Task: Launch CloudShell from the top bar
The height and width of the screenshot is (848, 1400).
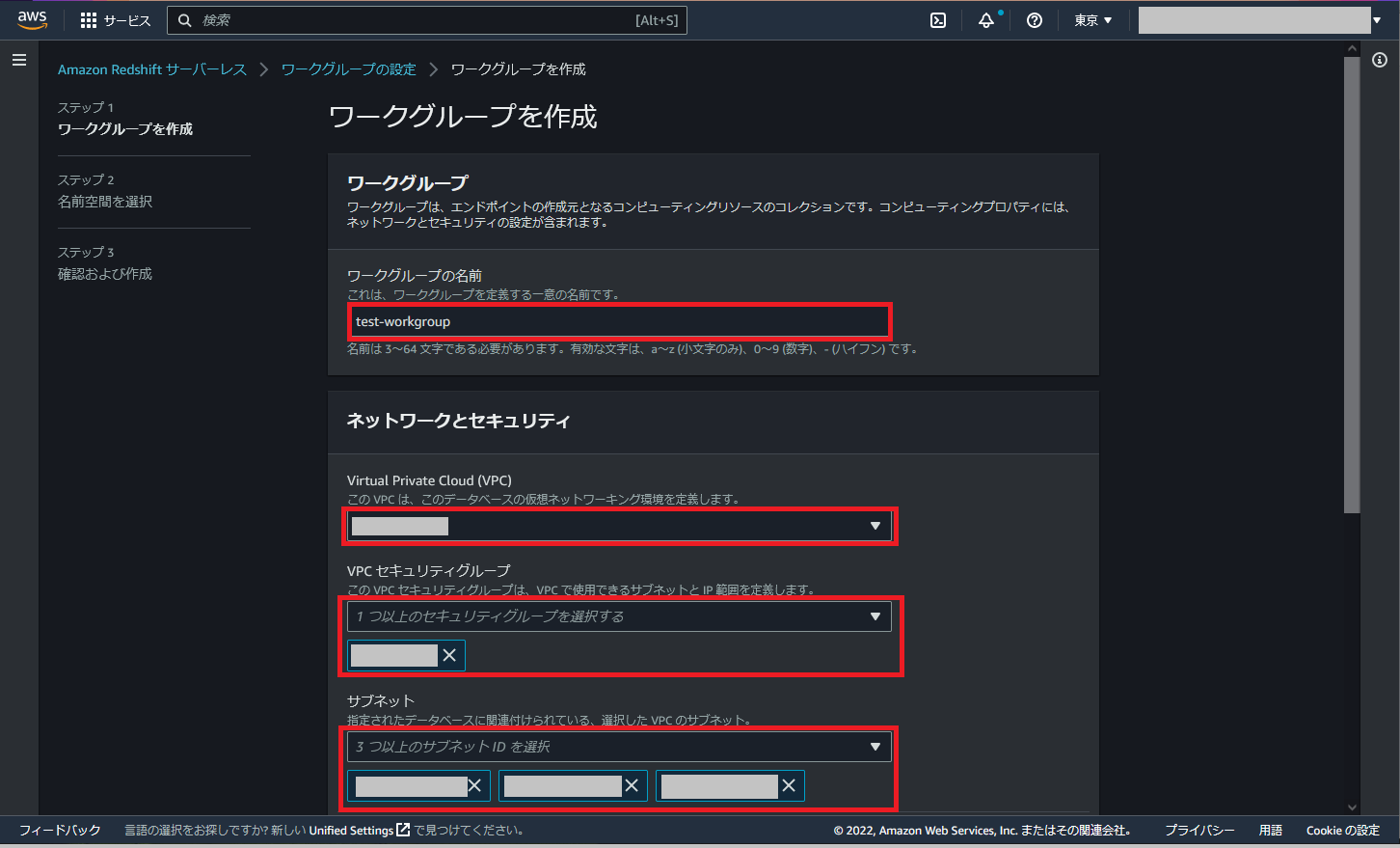Action: coord(938,20)
